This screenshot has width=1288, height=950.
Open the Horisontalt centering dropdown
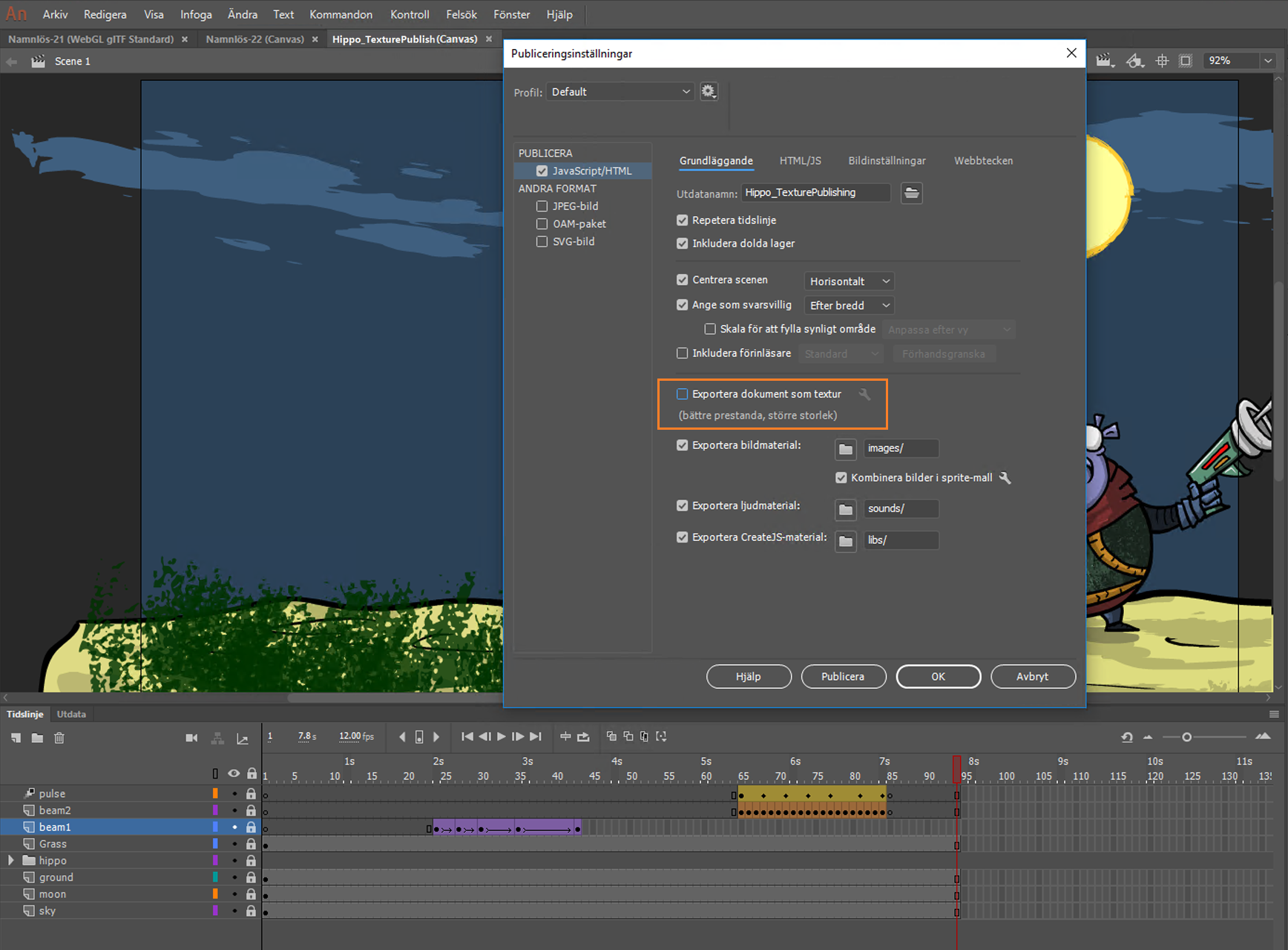pos(849,281)
